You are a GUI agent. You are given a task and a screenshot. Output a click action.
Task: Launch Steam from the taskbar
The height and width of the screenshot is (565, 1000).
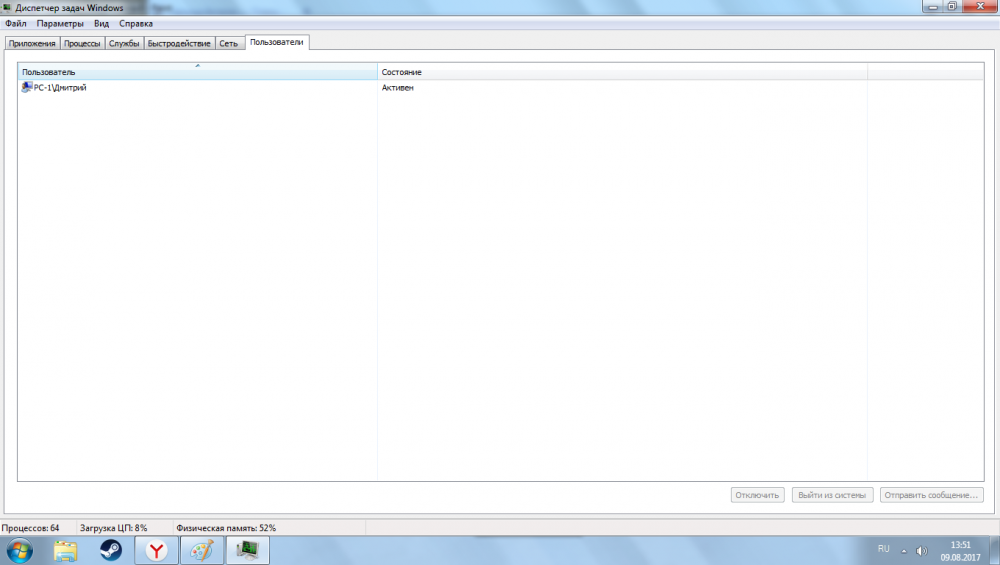(x=110, y=550)
